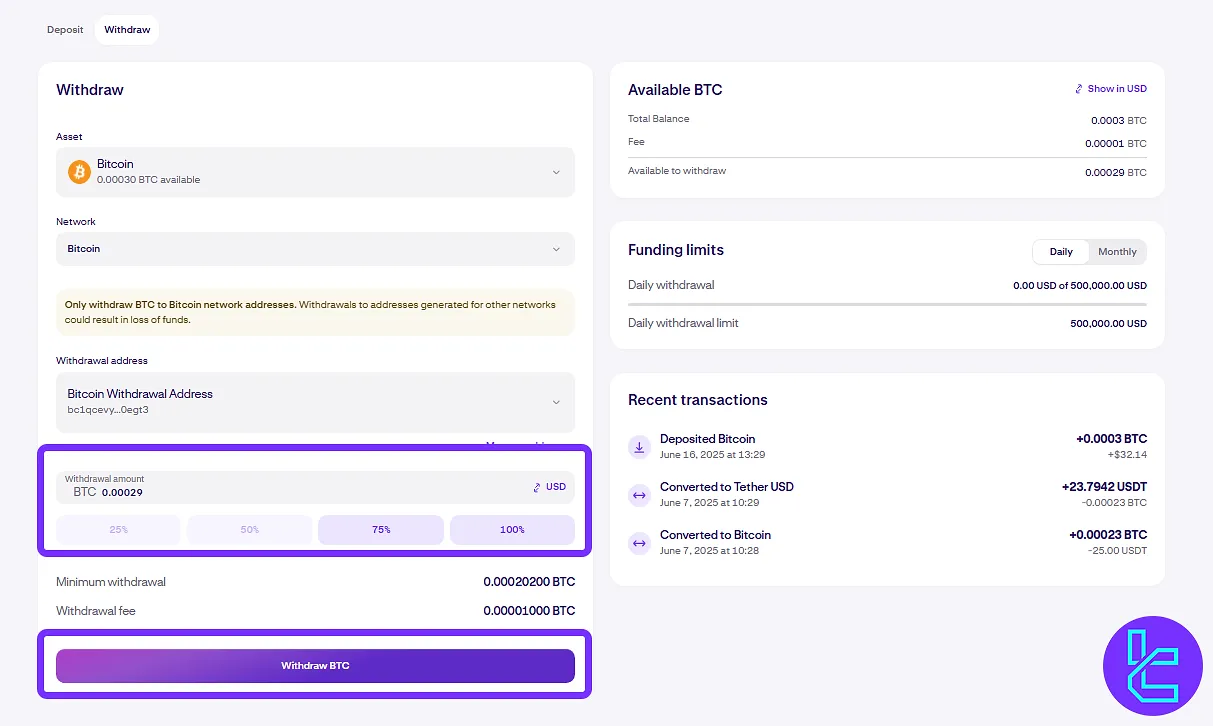Click the convert icon beside Converted to Bitcoin

pos(639,543)
